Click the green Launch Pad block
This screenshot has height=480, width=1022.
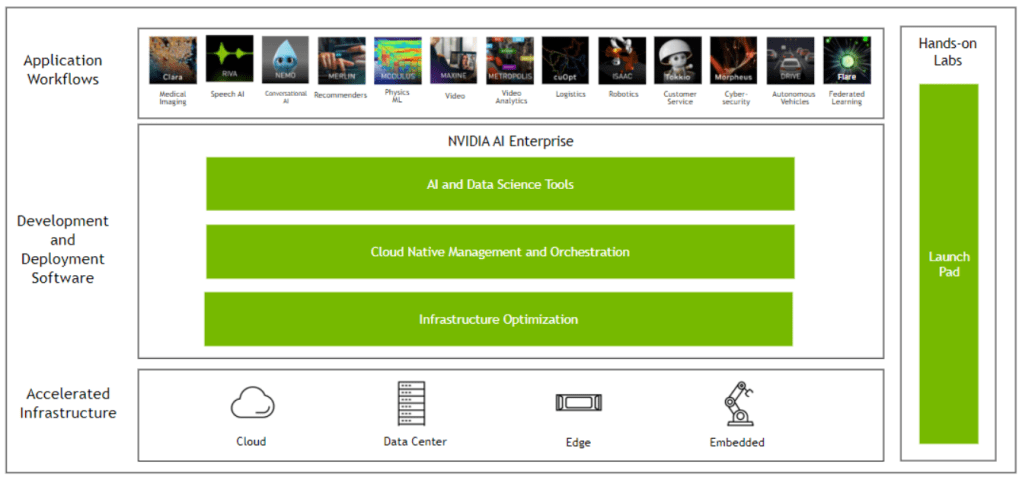tap(948, 264)
